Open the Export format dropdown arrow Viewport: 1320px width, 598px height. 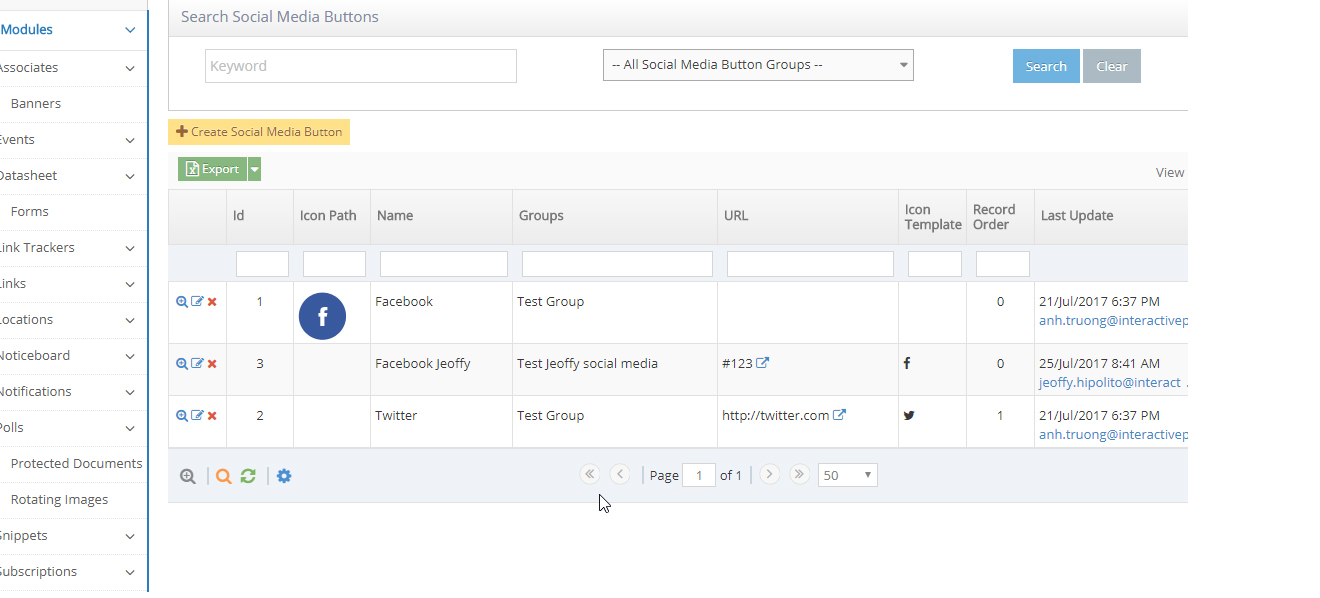point(254,168)
